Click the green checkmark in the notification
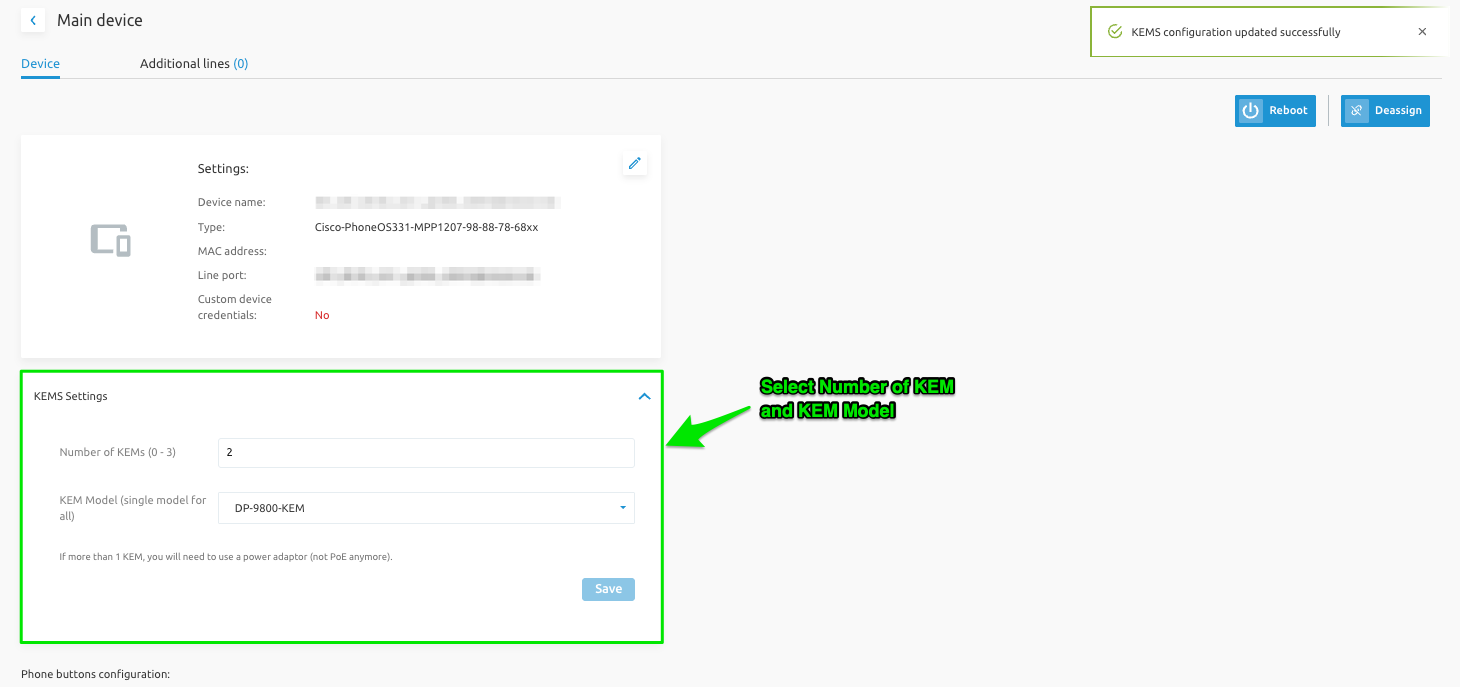Image resolution: width=1460 pixels, height=687 pixels. 1115,32
